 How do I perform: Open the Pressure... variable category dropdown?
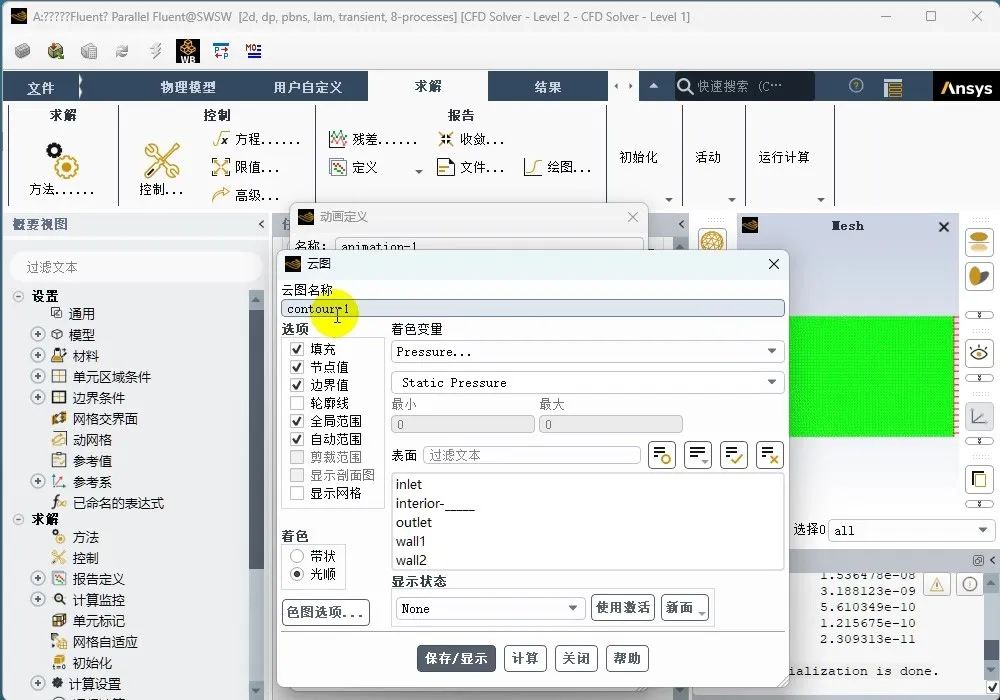(x=587, y=352)
